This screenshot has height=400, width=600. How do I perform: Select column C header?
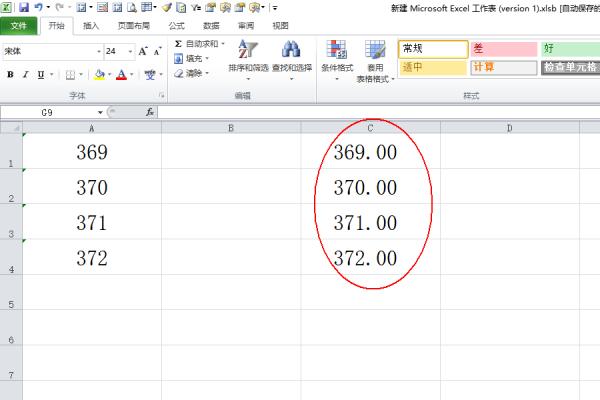[x=370, y=128]
